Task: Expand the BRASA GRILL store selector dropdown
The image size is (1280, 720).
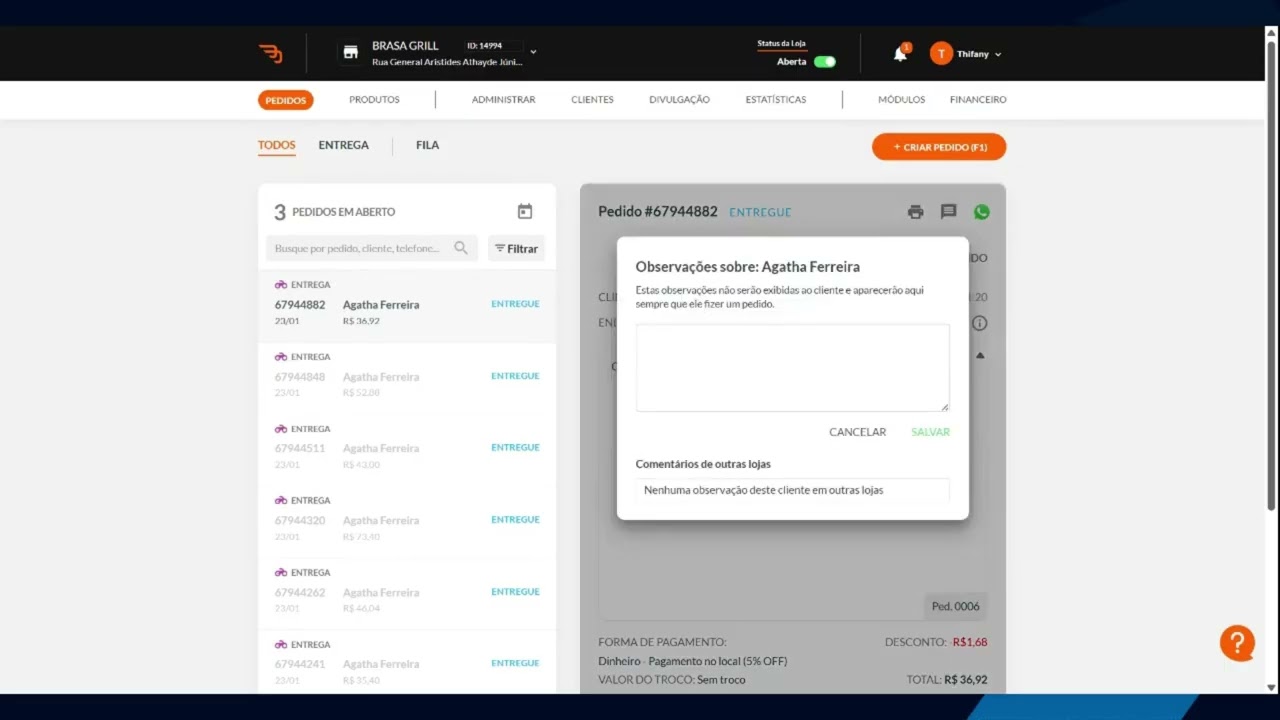Action: (x=533, y=52)
